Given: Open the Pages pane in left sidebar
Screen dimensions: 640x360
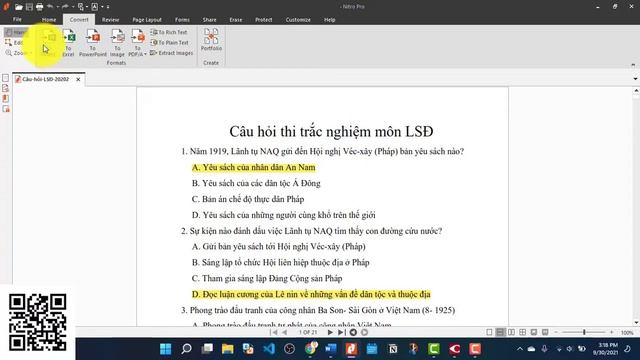Looking at the screenshot, I should (x=6, y=78).
